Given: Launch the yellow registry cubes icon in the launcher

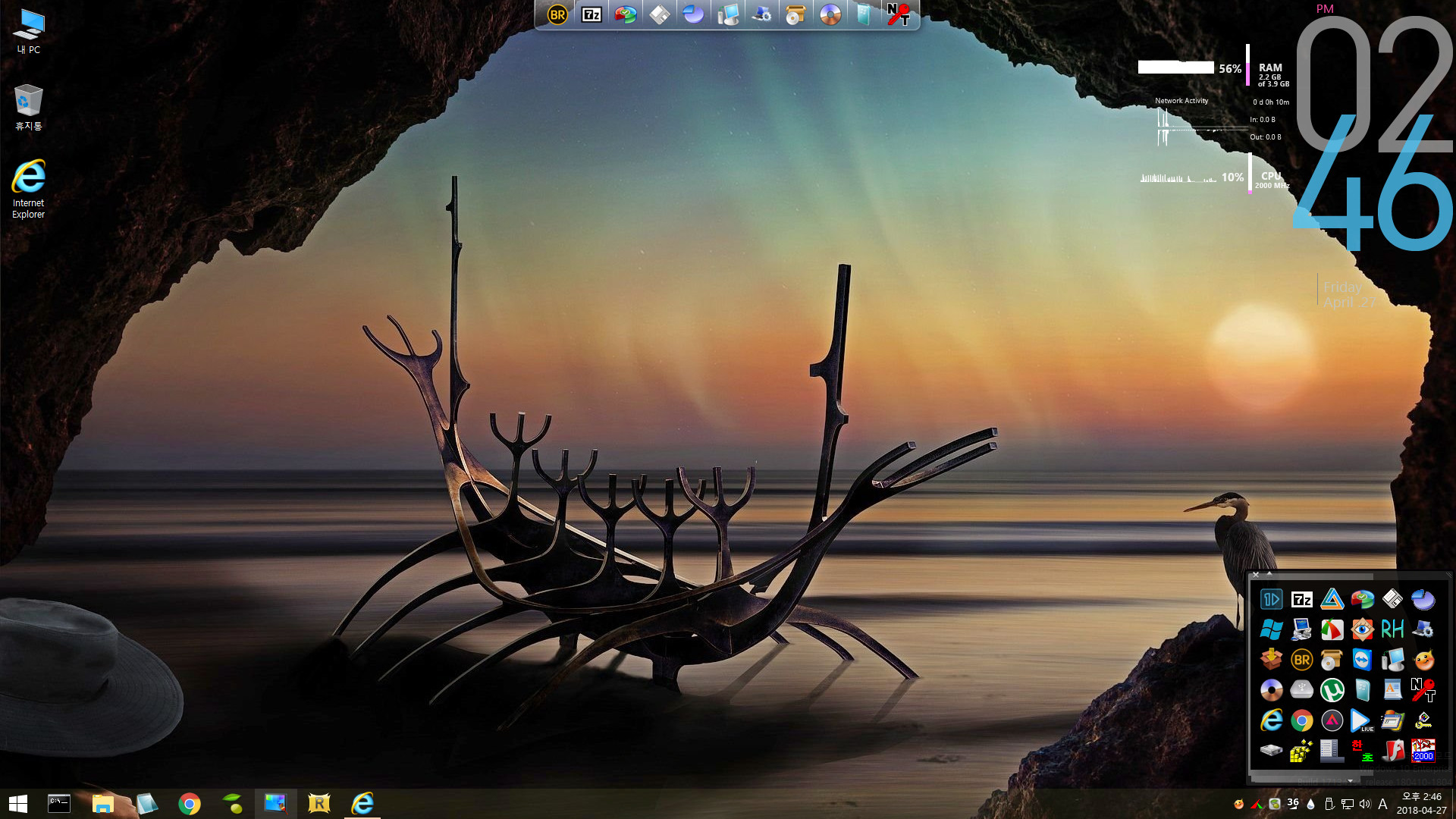Looking at the screenshot, I should click(x=1302, y=751).
